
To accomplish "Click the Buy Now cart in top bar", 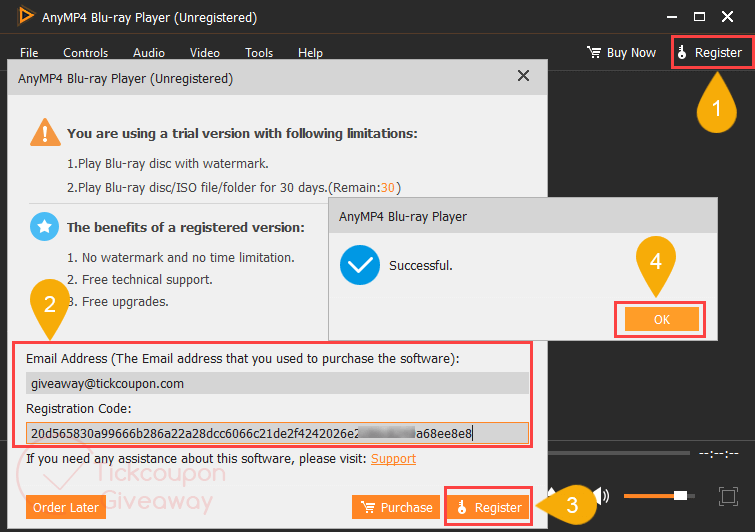I will click(x=621, y=53).
